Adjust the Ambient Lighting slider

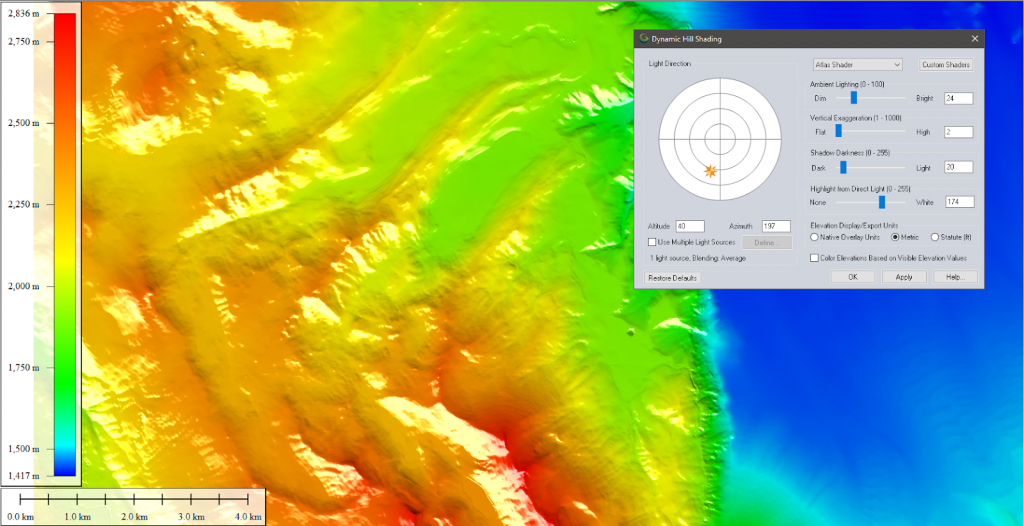[x=854, y=98]
